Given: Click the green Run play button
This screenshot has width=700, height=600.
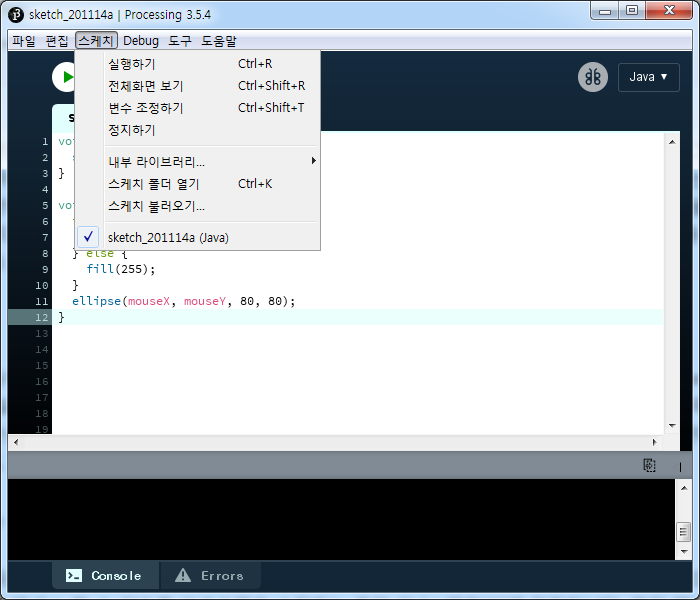Looking at the screenshot, I should click(x=65, y=77).
